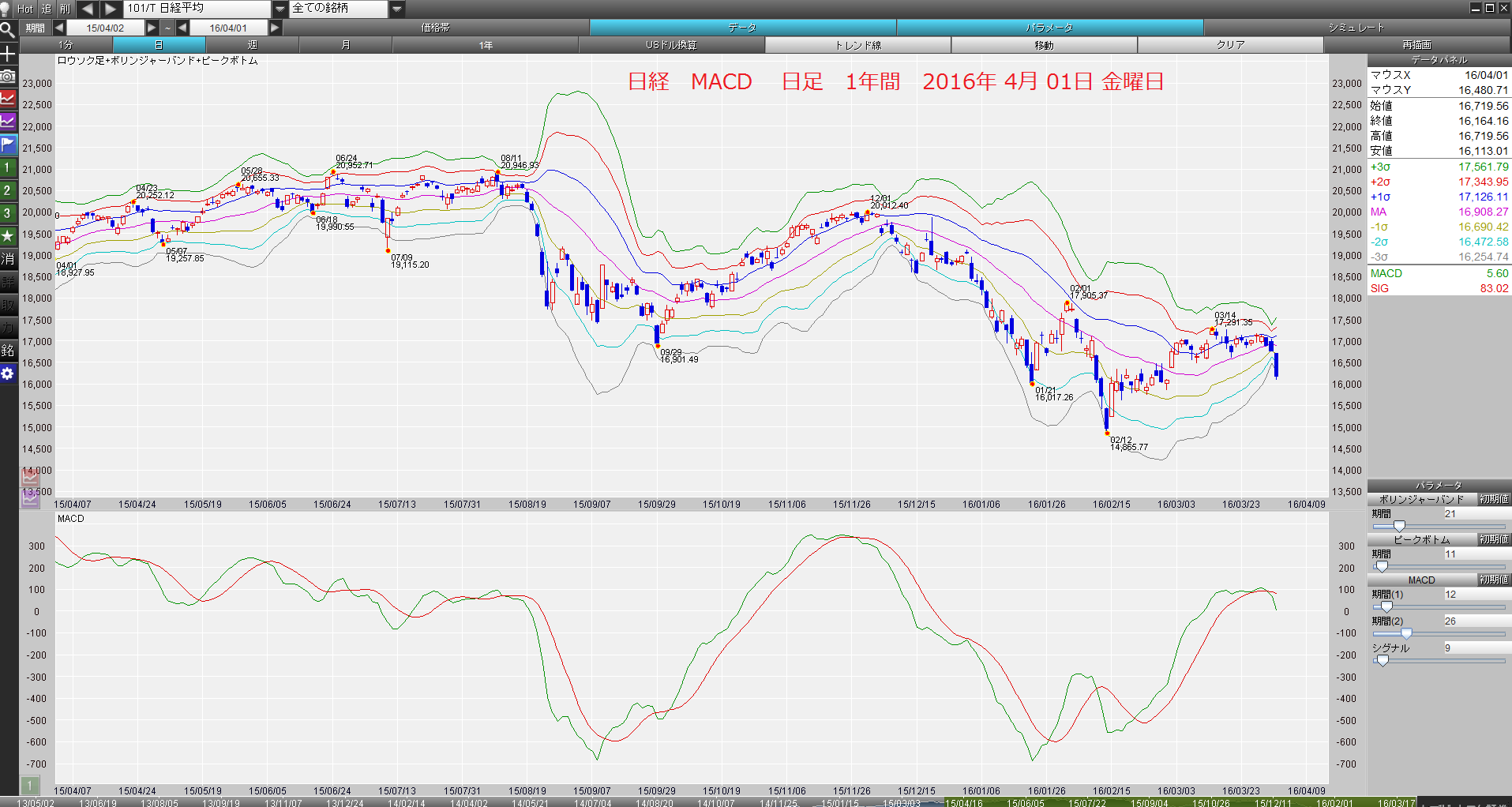Click the ボリンジャーバンド period slider
This screenshot has width=1512, height=807.
click(1439, 526)
